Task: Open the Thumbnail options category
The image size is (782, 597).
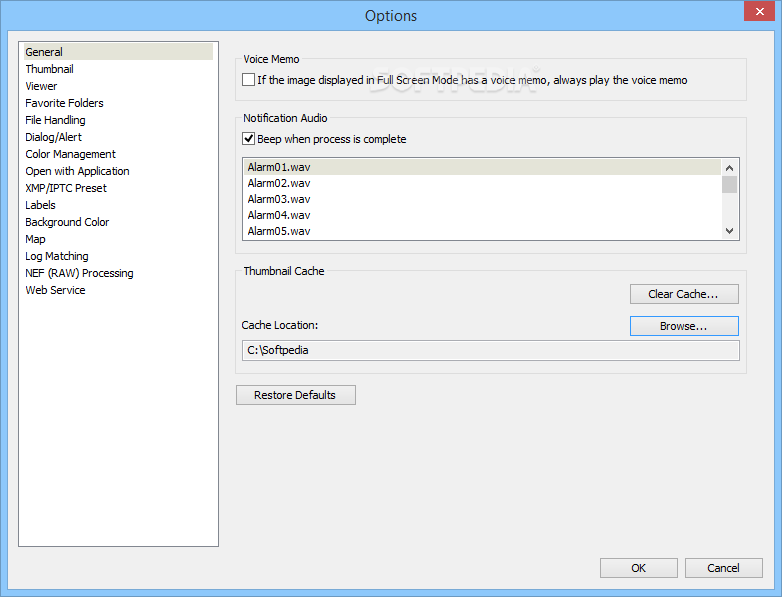Action: [118, 69]
